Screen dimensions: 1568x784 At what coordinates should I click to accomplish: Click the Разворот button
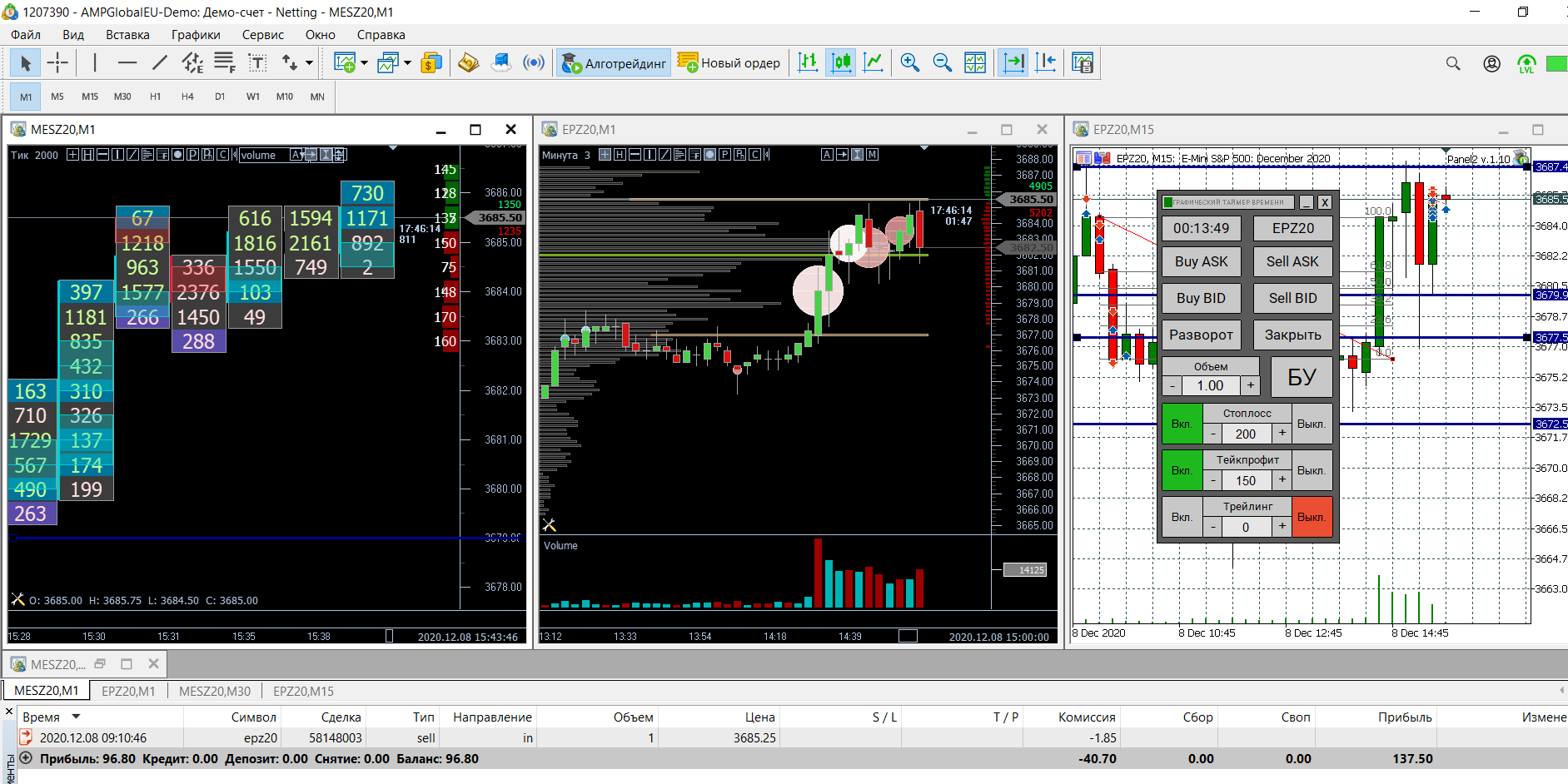click(x=1201, y=335)
